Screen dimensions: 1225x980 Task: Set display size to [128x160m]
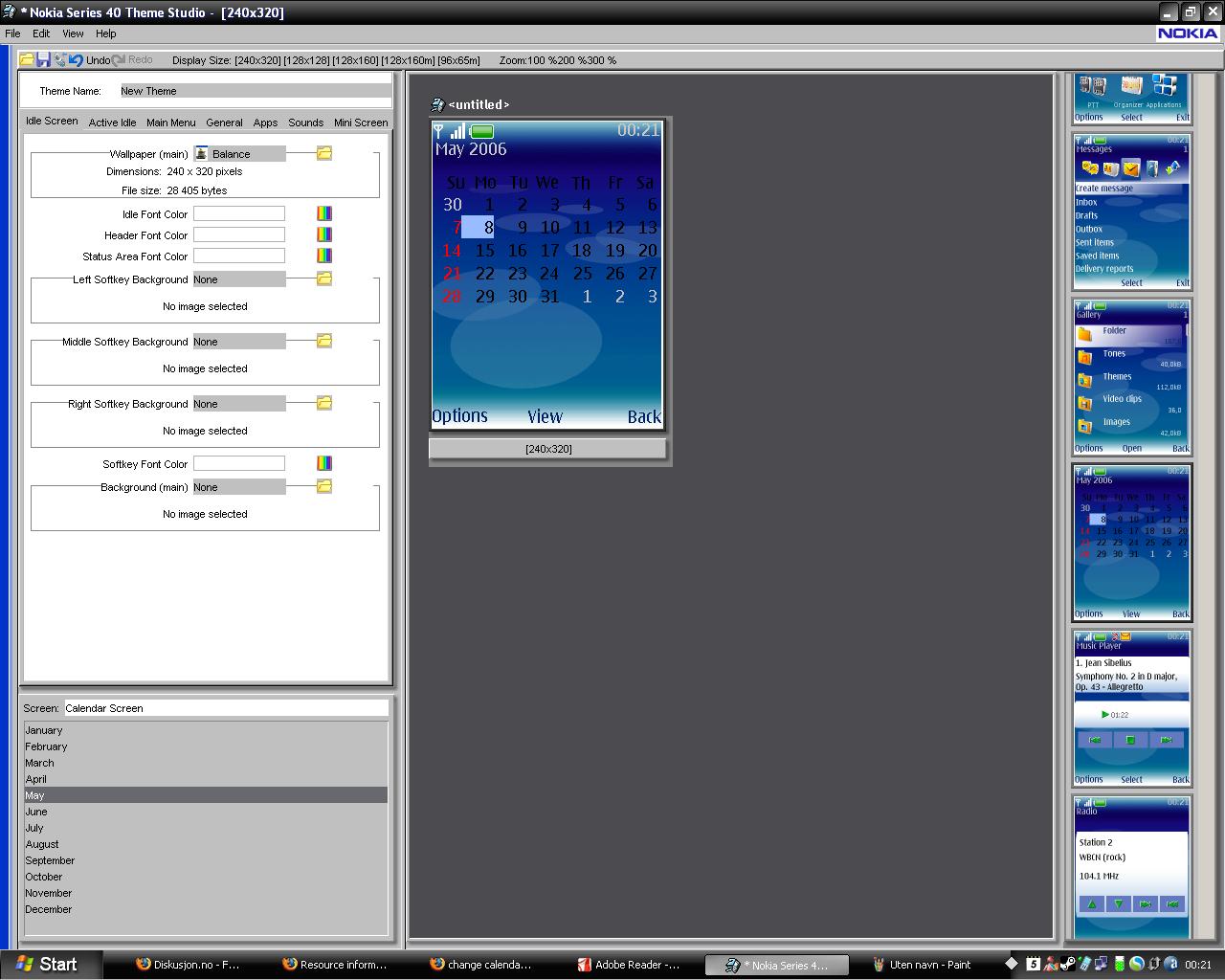[x=409, y=60]
